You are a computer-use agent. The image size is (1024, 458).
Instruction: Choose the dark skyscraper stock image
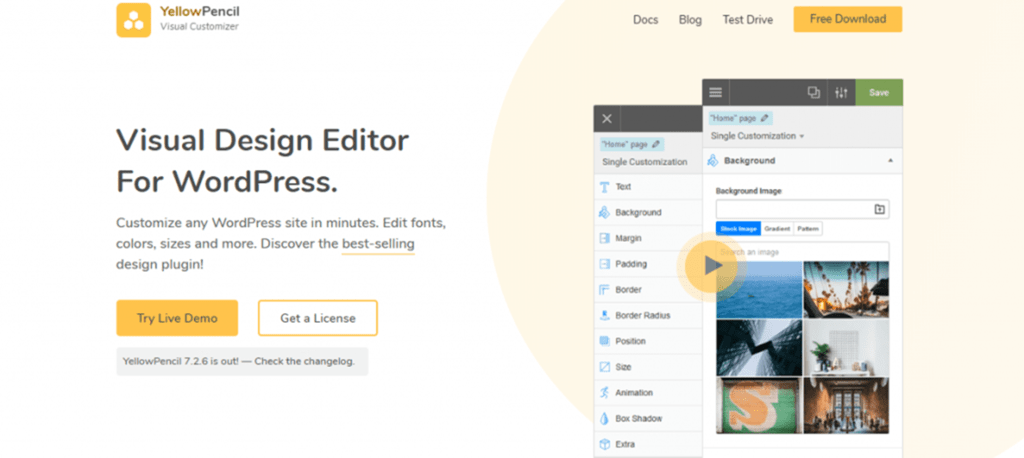pyautogui.click(x=759, y=348)
